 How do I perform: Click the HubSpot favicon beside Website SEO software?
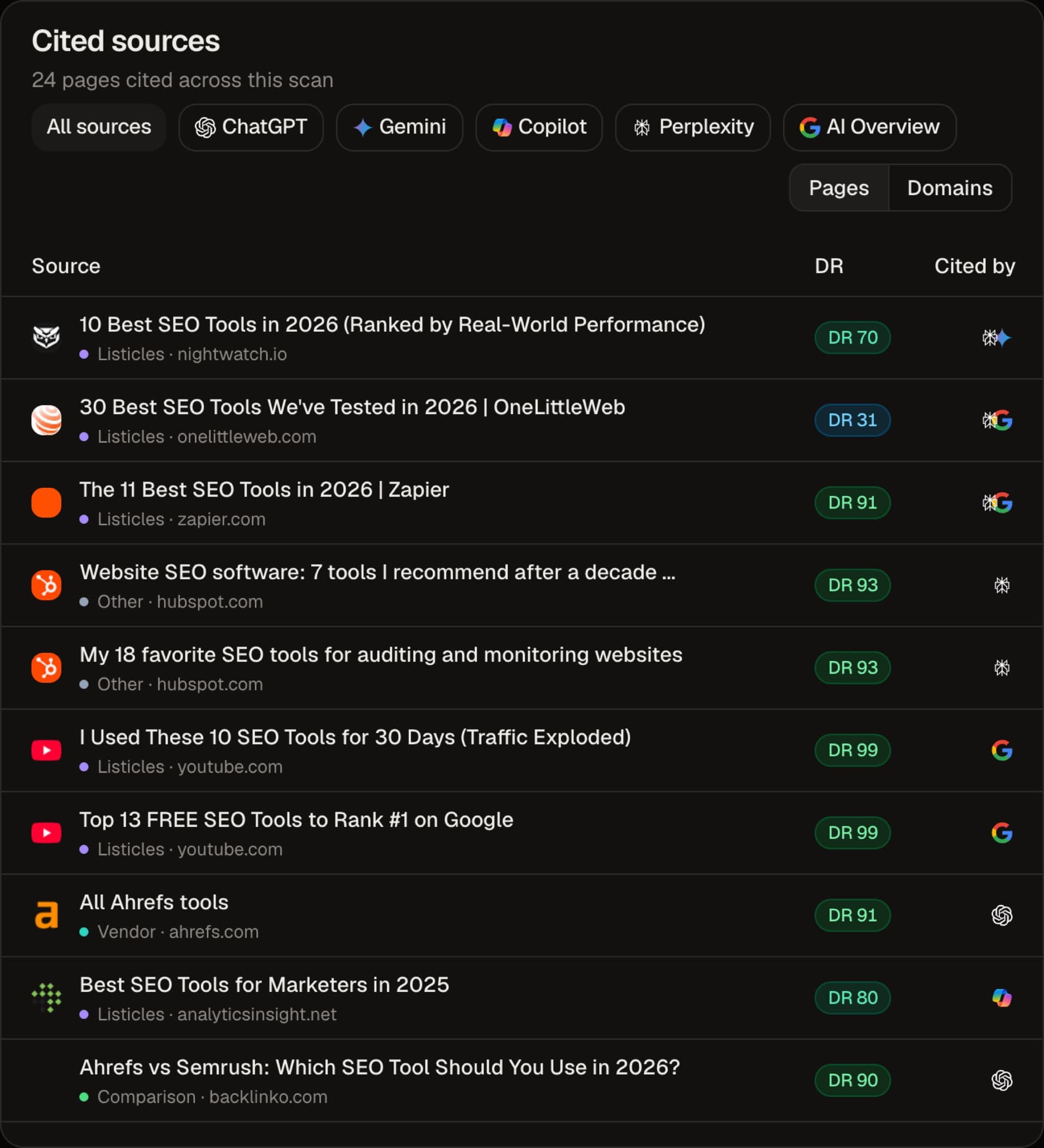coord(46,585)
